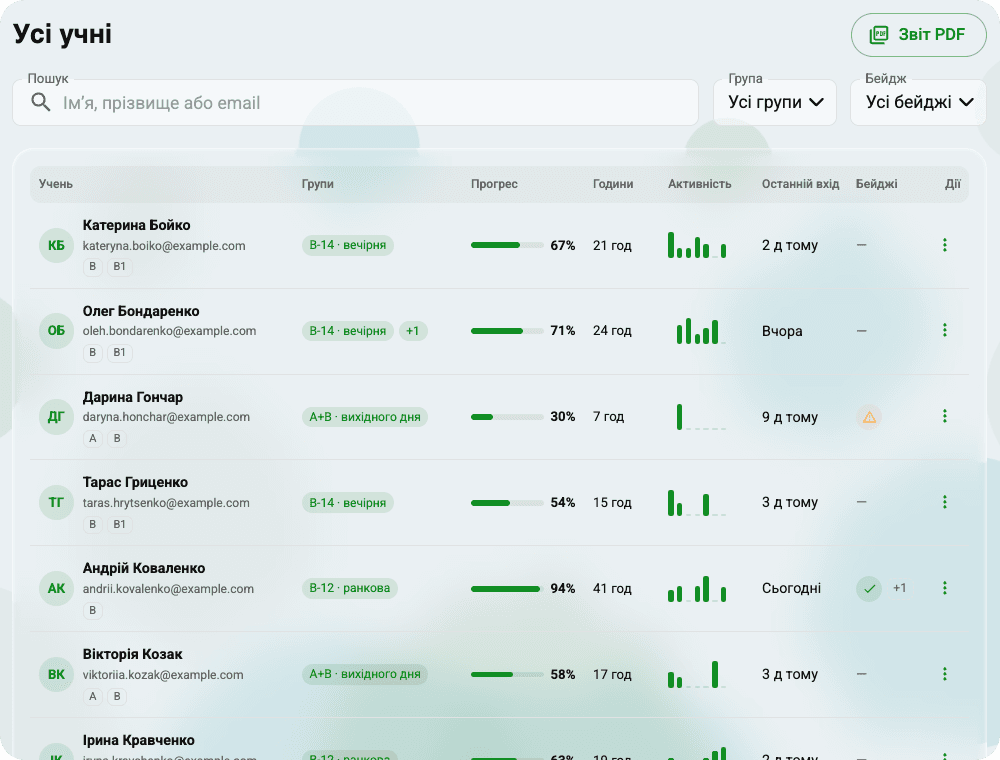Click checkmark badge icon for Андрій Коваленко
The image size is (1000, 760).
(869, 588)
